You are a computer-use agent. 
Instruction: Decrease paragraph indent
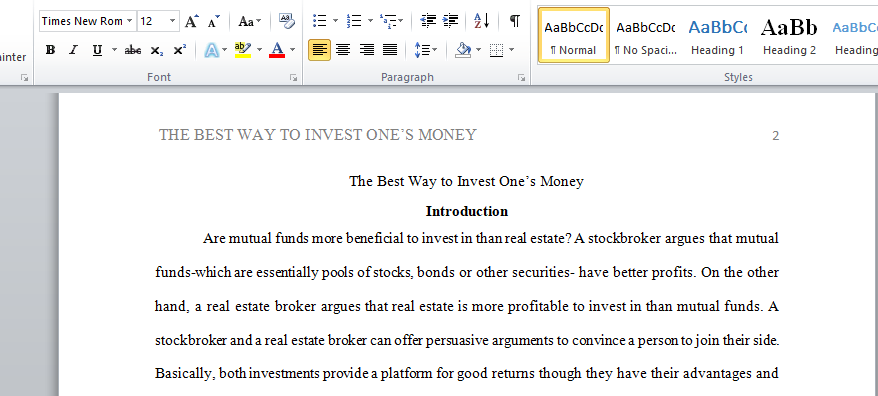[x=428, y=21]
